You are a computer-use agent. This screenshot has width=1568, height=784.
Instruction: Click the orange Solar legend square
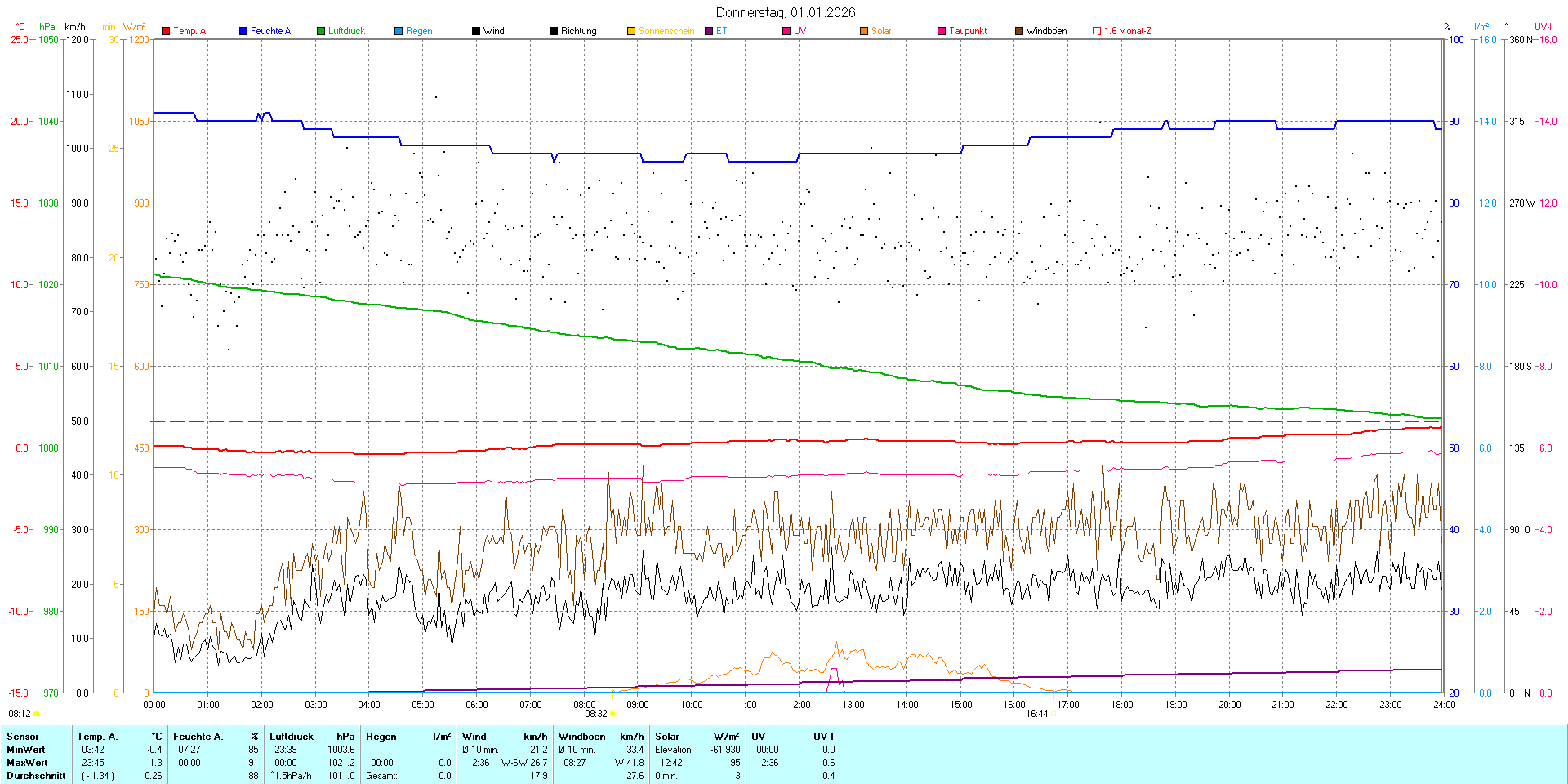tap(864, 31)
